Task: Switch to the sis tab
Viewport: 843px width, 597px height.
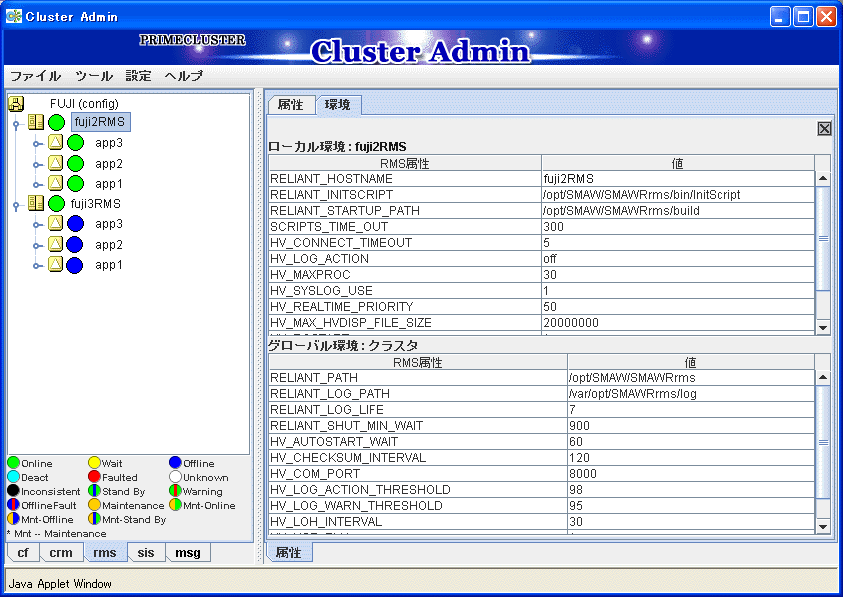Action: click(x=146, y=553)
